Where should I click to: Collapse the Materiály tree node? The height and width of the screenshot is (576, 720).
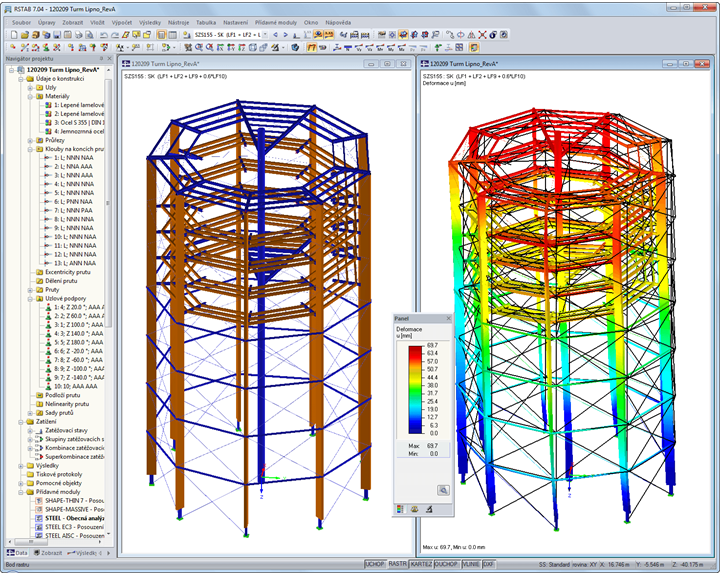pyautogui.click(x=30, y=97)
